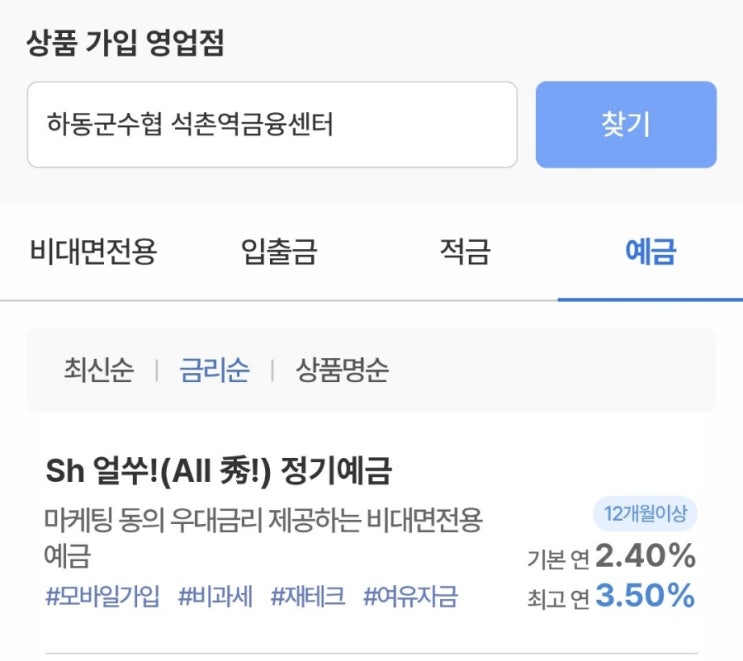The image size is (743, 661).
Task: Choose the 상품명순 sort option
Action: [x=342, y=371]
